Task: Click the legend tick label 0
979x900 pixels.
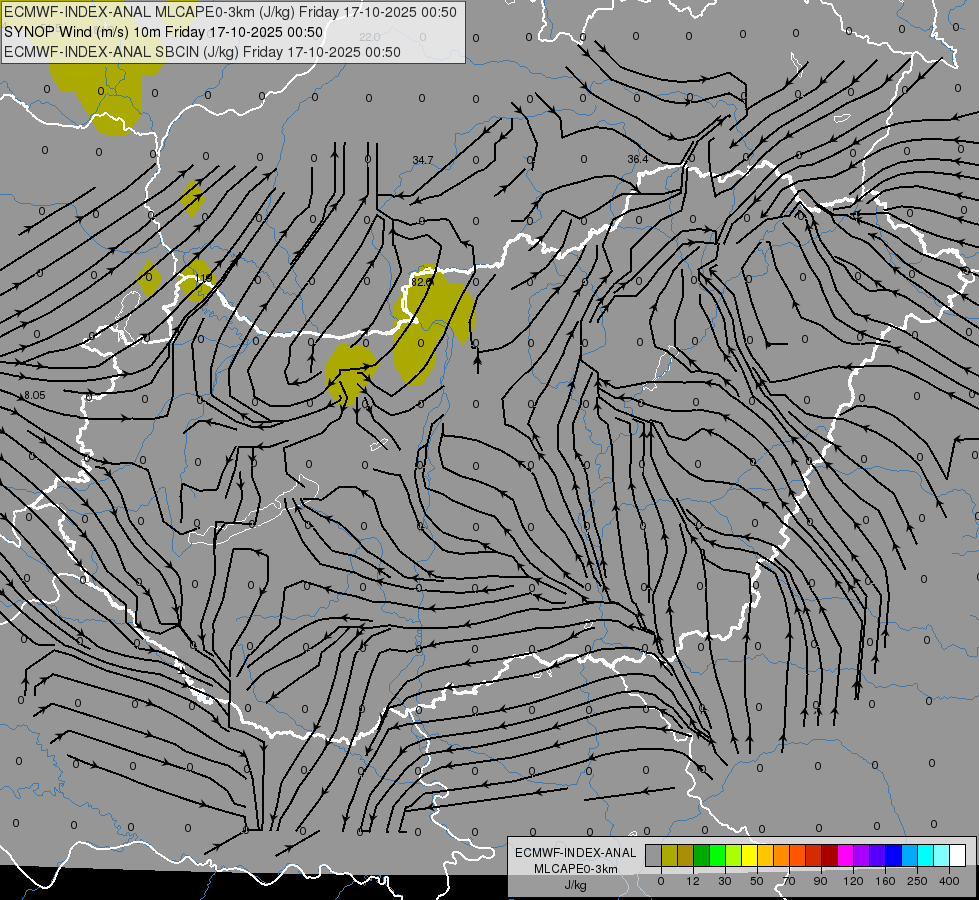Action: click(661, 881)
